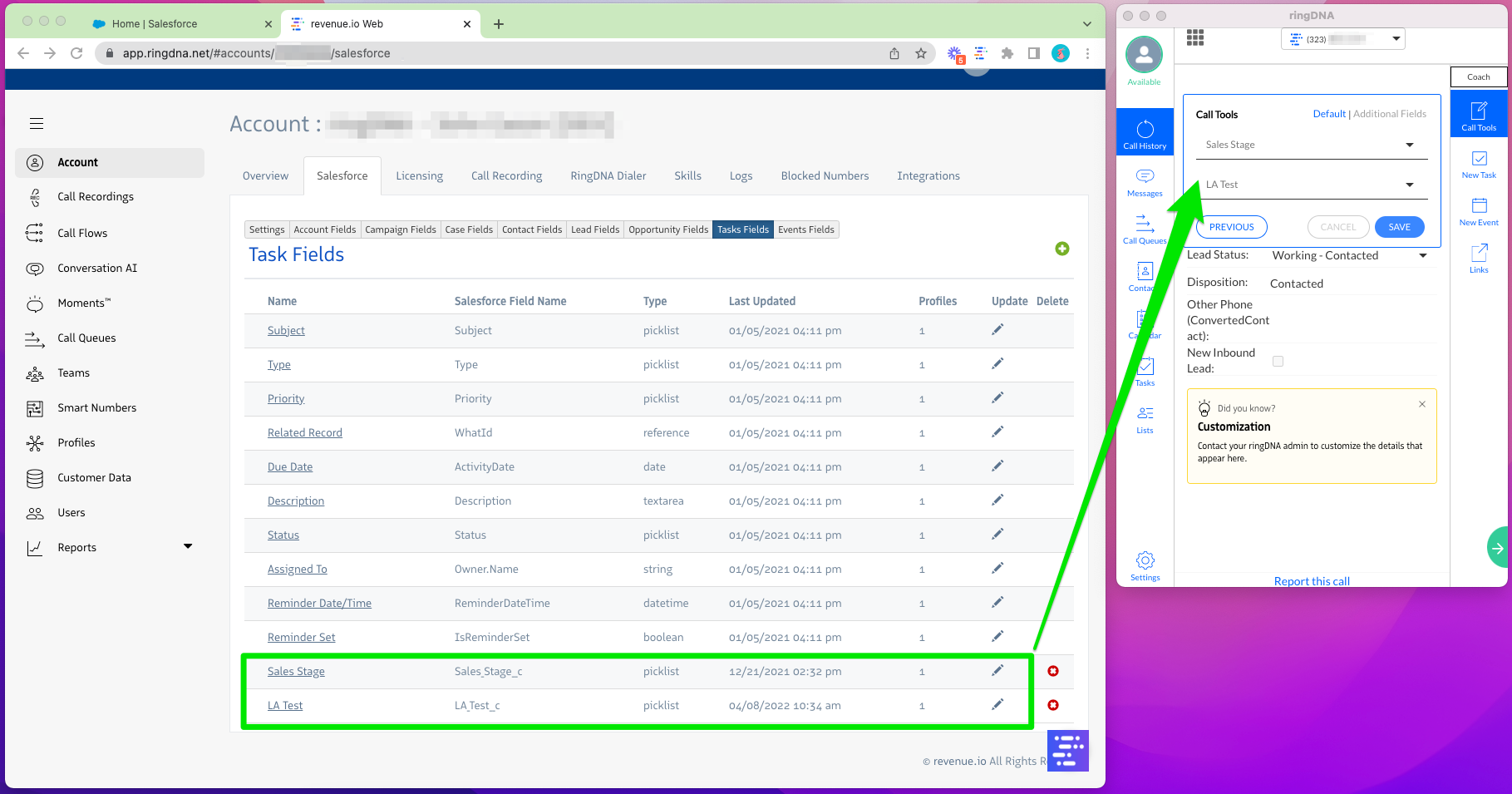Open the RingDNA Dialer tab
1512x794 pixels.
click(x=608, y=175)
